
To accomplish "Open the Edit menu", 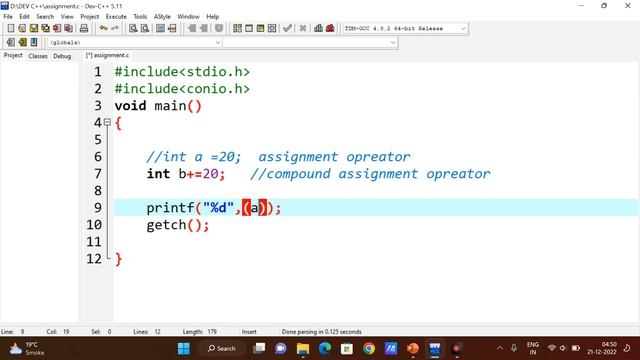I will pos(24,16).
